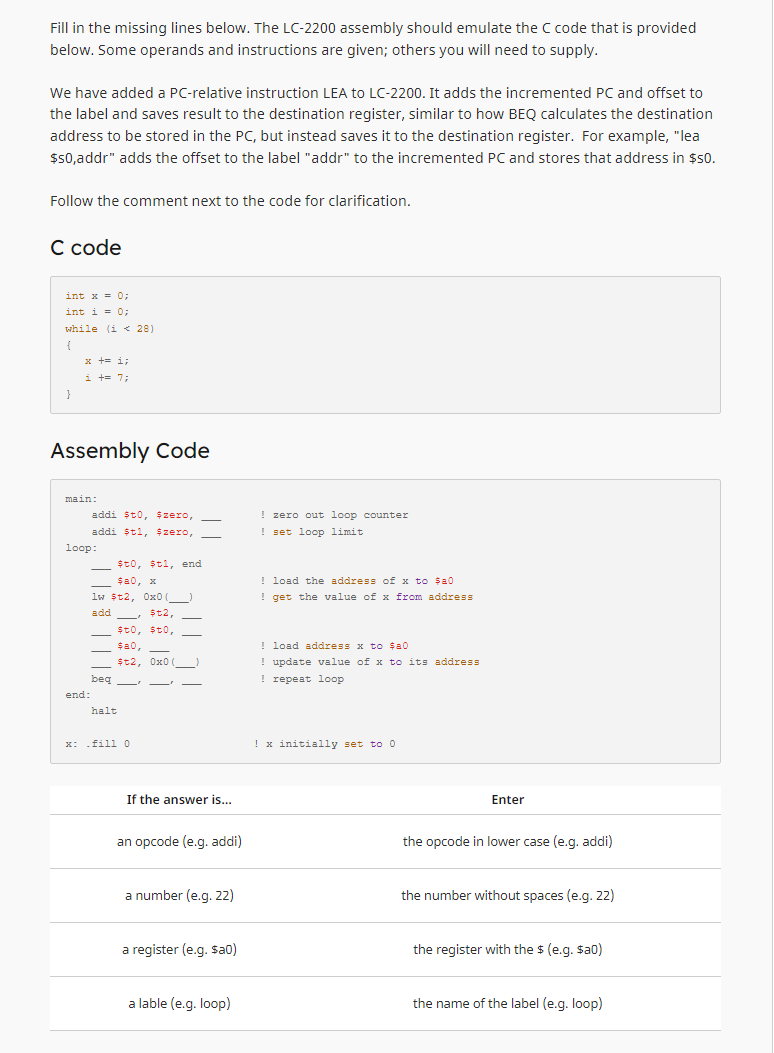Click the '$t0, $t1, end' line
The height and width of the screenshot is (1053, 774).
pos(146,564)
